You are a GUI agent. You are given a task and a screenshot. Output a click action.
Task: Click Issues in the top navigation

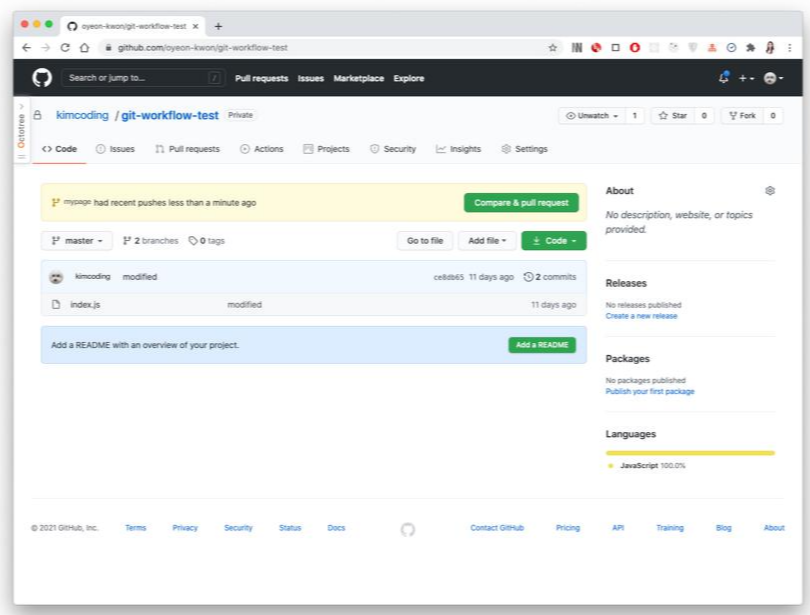coord(310,78)
